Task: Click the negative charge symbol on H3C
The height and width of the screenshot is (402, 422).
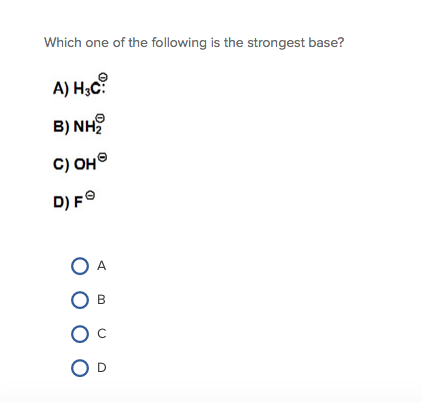Action: [104, 77]
